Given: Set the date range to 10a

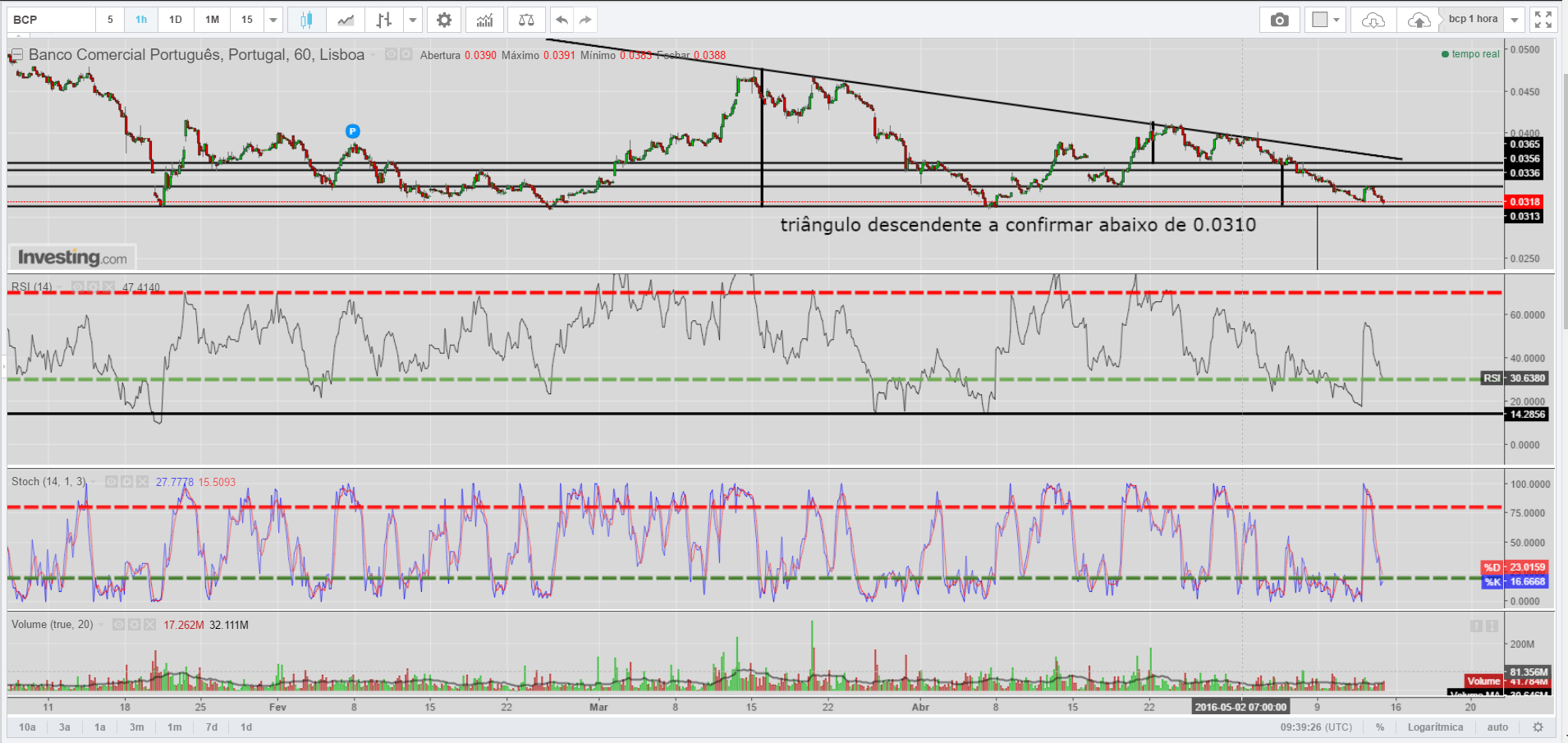Looking at the screenshot, I should (x=27, y=727).
